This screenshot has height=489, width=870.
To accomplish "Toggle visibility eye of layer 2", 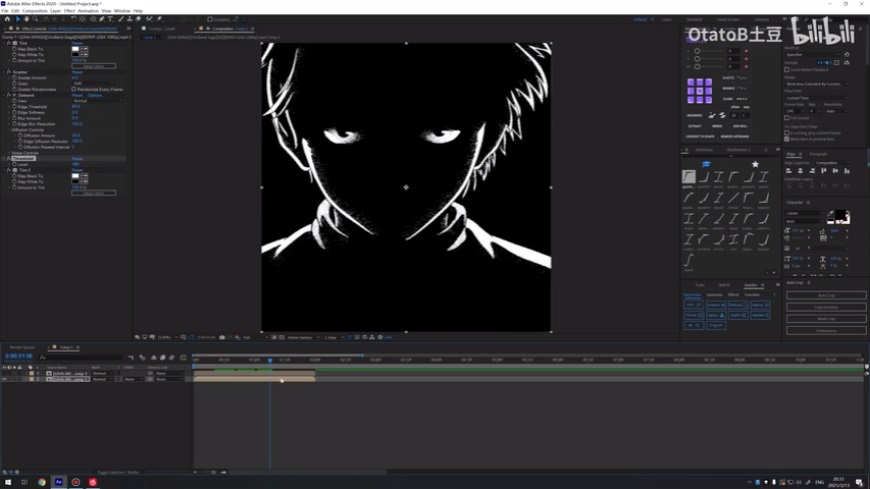I will tap(4, 379).
